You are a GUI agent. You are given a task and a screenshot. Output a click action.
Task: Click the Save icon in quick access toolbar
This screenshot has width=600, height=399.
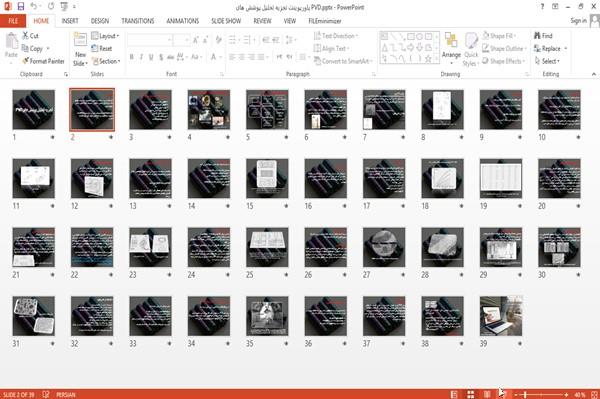click(x=21, y=6)
